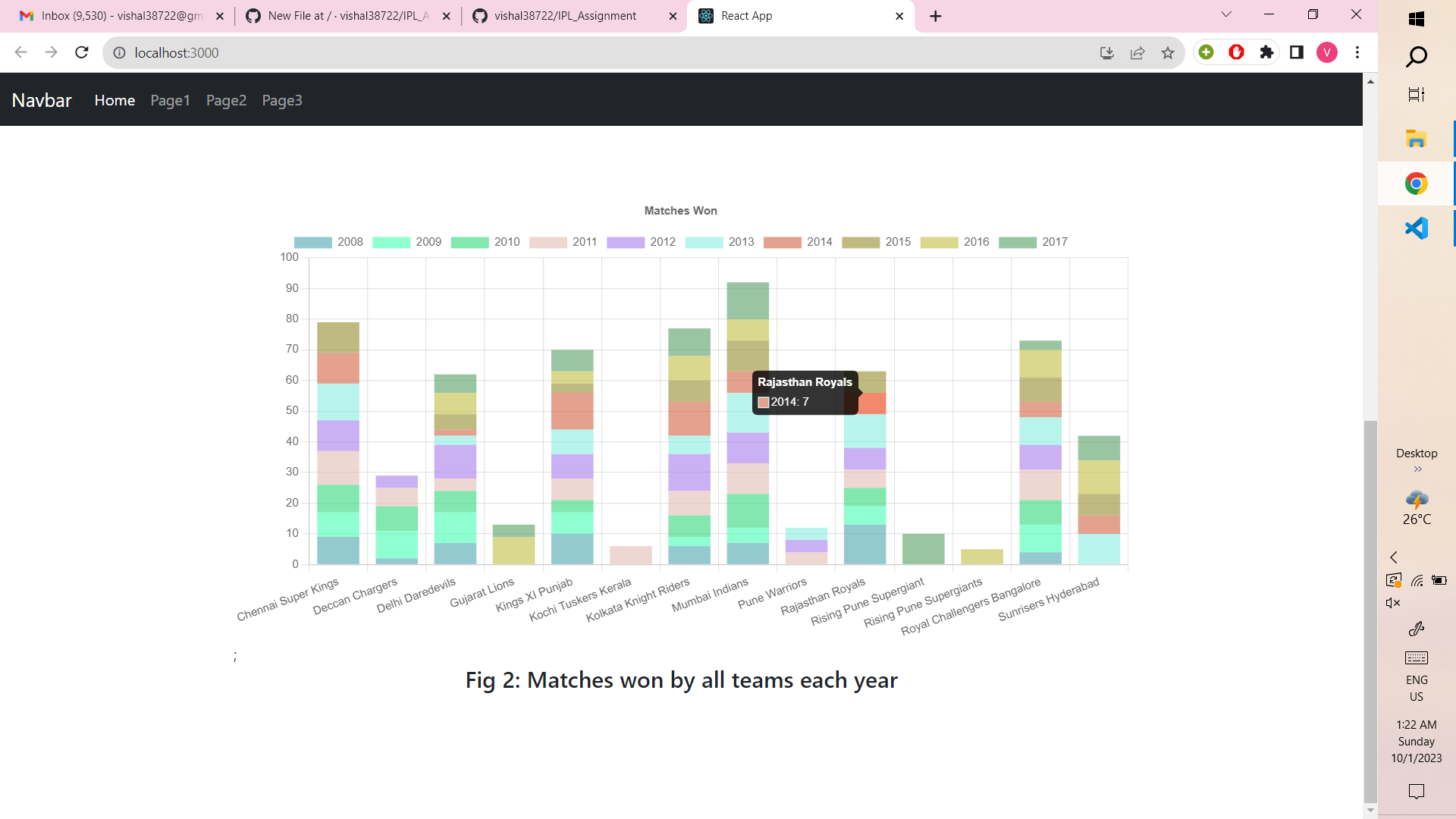Share this page icon
The image size is (1456, 819).
[1137, 52]
